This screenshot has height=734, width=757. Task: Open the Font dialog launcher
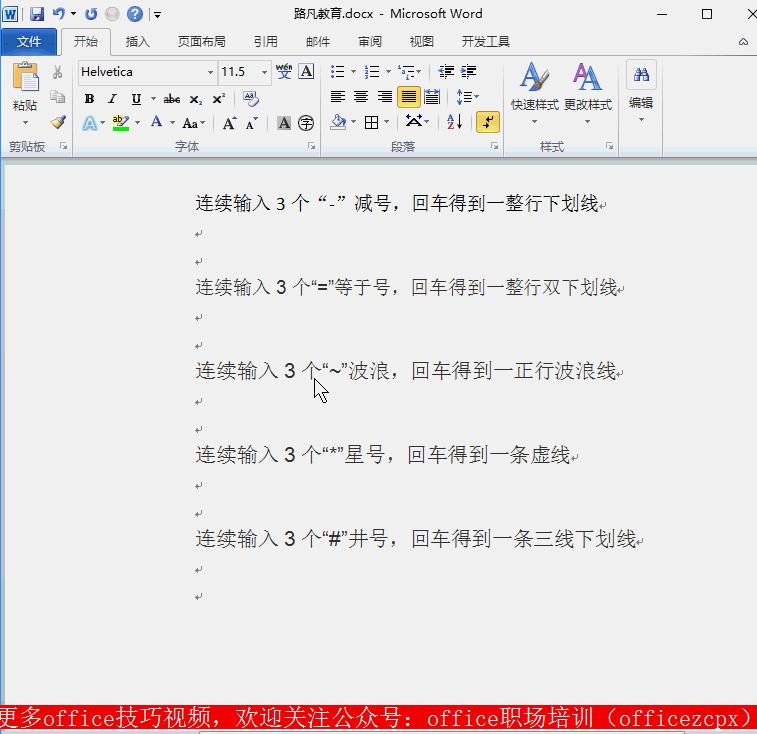point(312,146)
